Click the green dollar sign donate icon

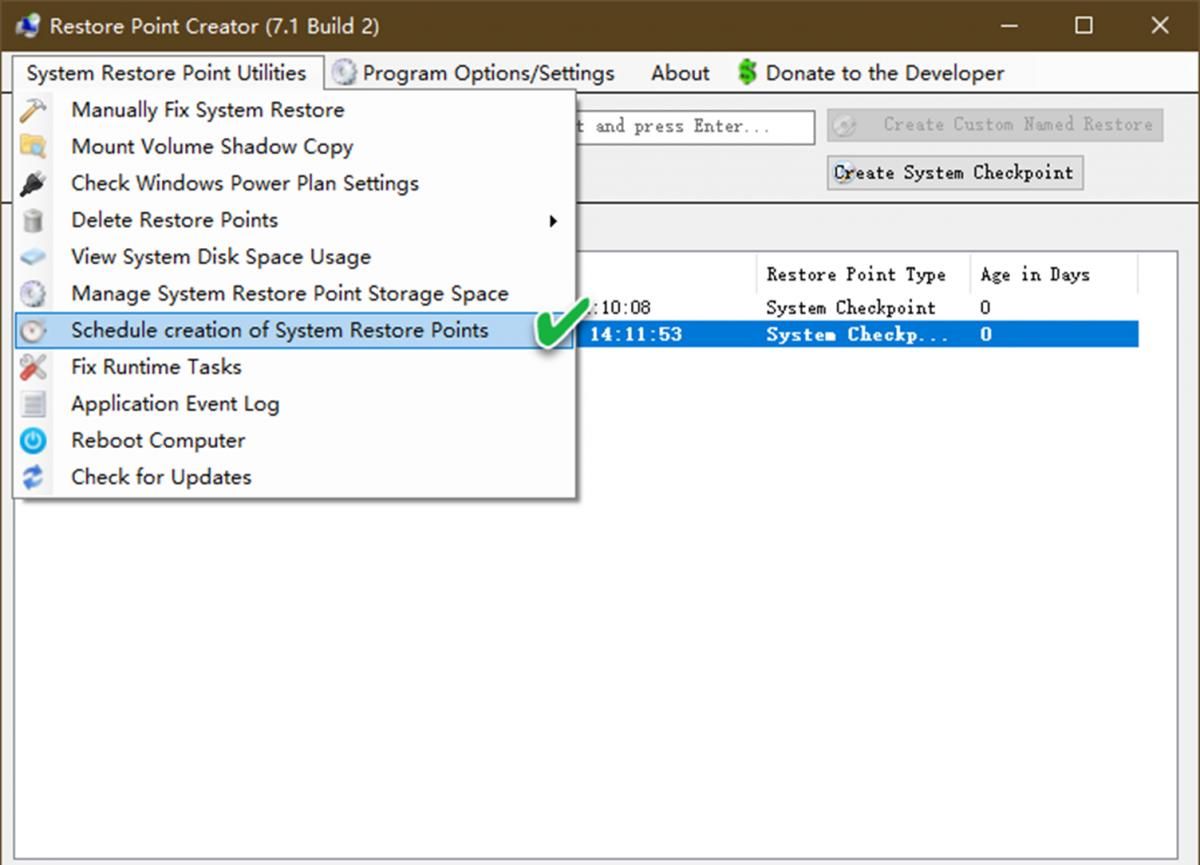click(x=747, y=73)
